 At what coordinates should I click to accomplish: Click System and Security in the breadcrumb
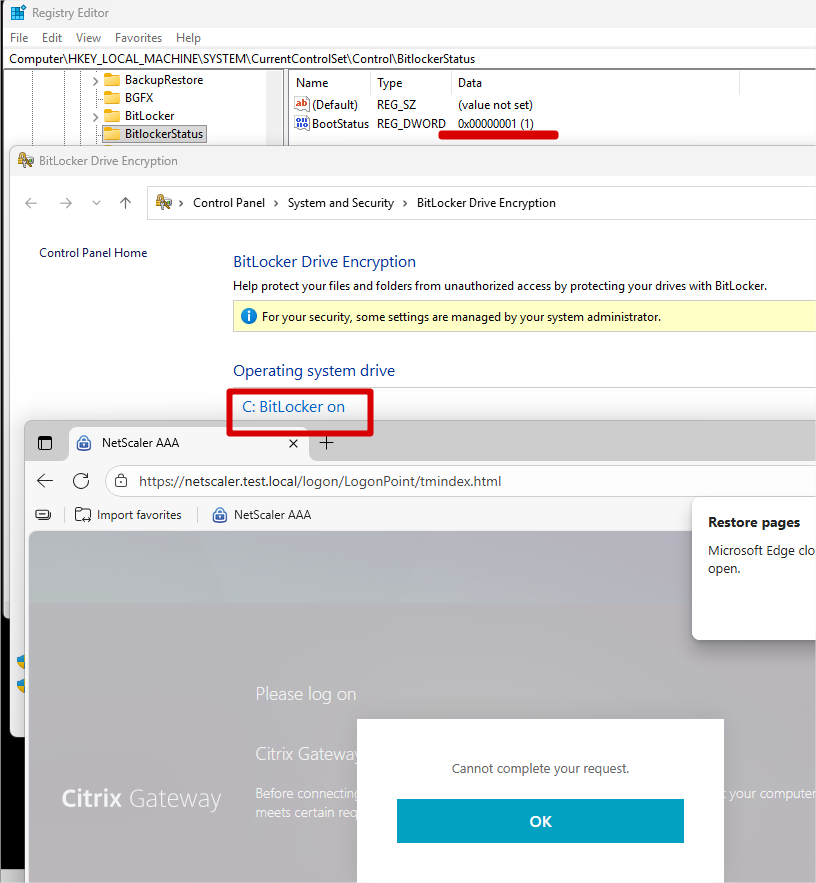(x=341, y=203)
